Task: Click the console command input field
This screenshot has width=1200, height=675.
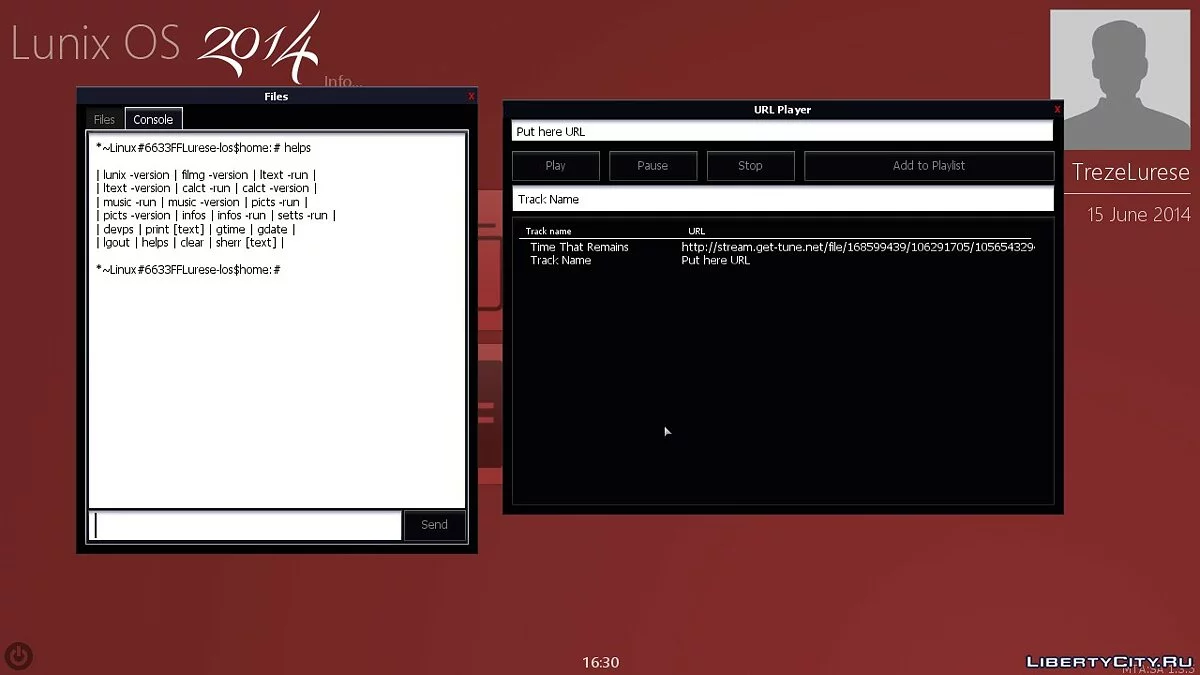Action: 245,524
